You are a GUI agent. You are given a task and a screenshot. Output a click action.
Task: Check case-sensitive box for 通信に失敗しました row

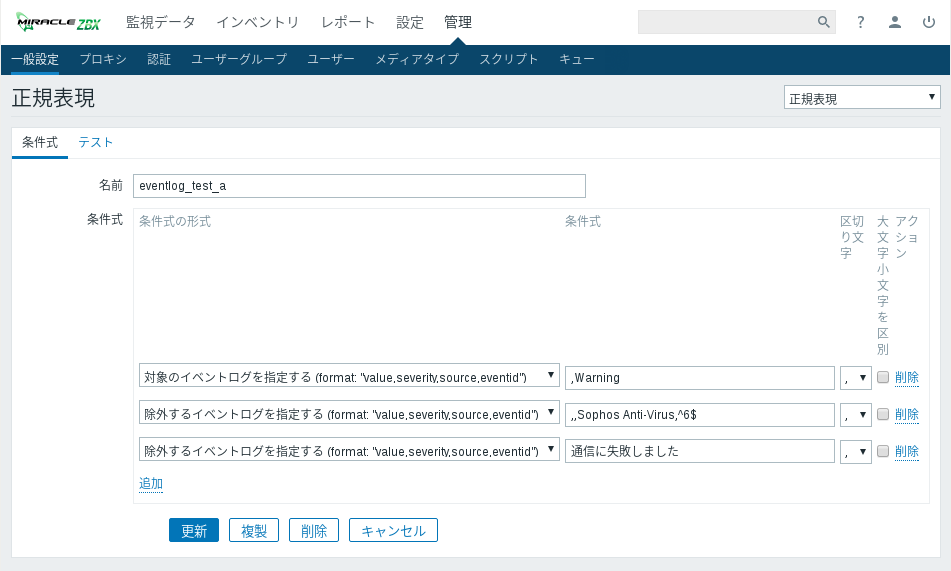[883, 451]
